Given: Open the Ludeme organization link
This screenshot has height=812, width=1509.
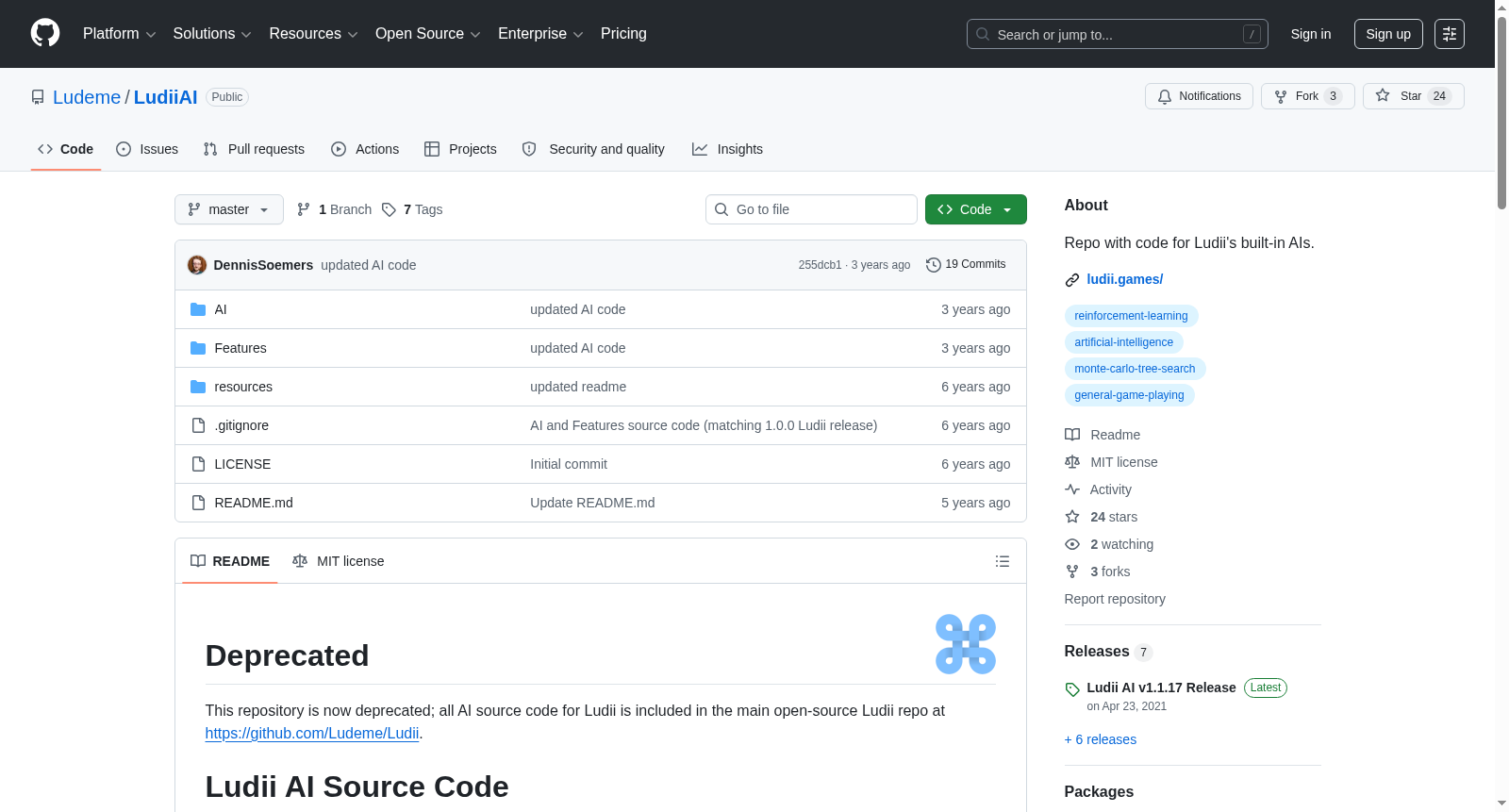Looking at the screenshot, I should 87,97.
